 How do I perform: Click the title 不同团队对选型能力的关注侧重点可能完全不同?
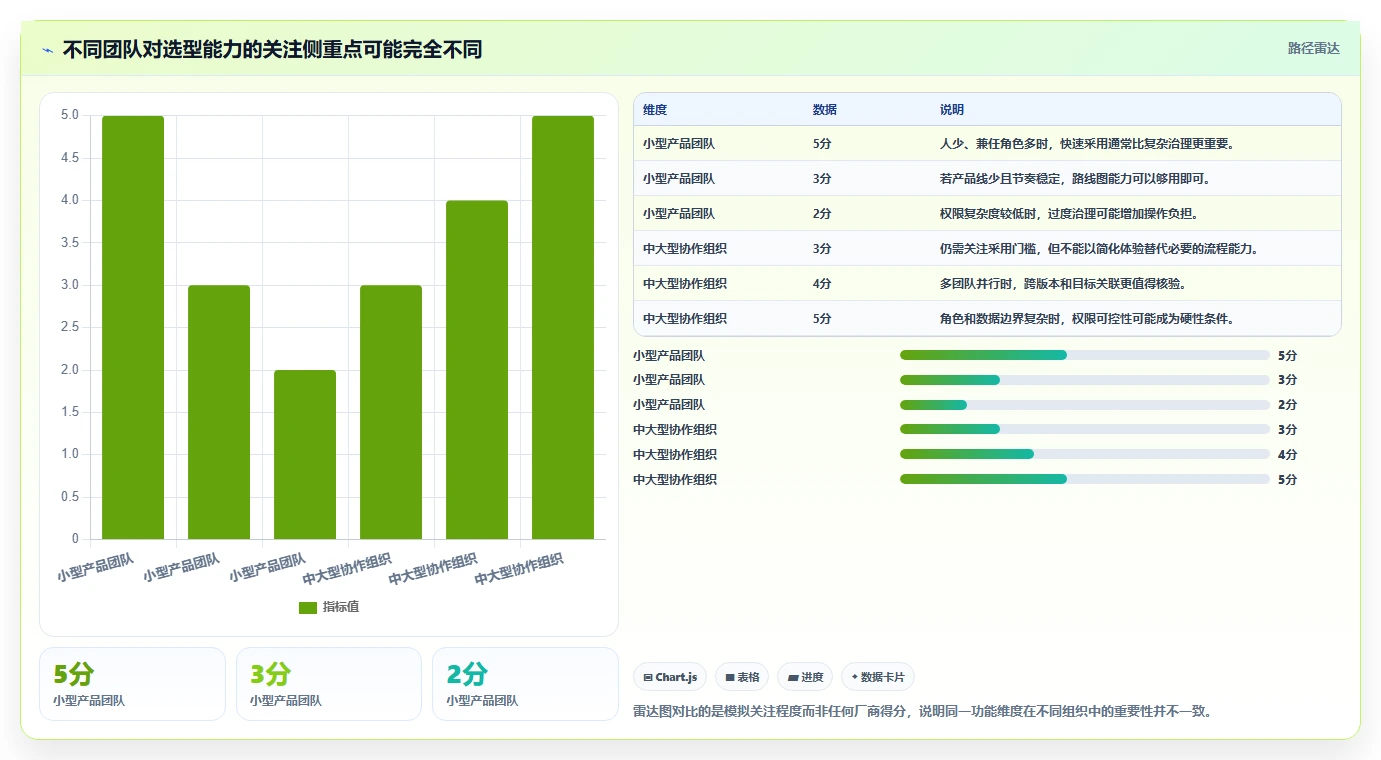pos(272,49)
